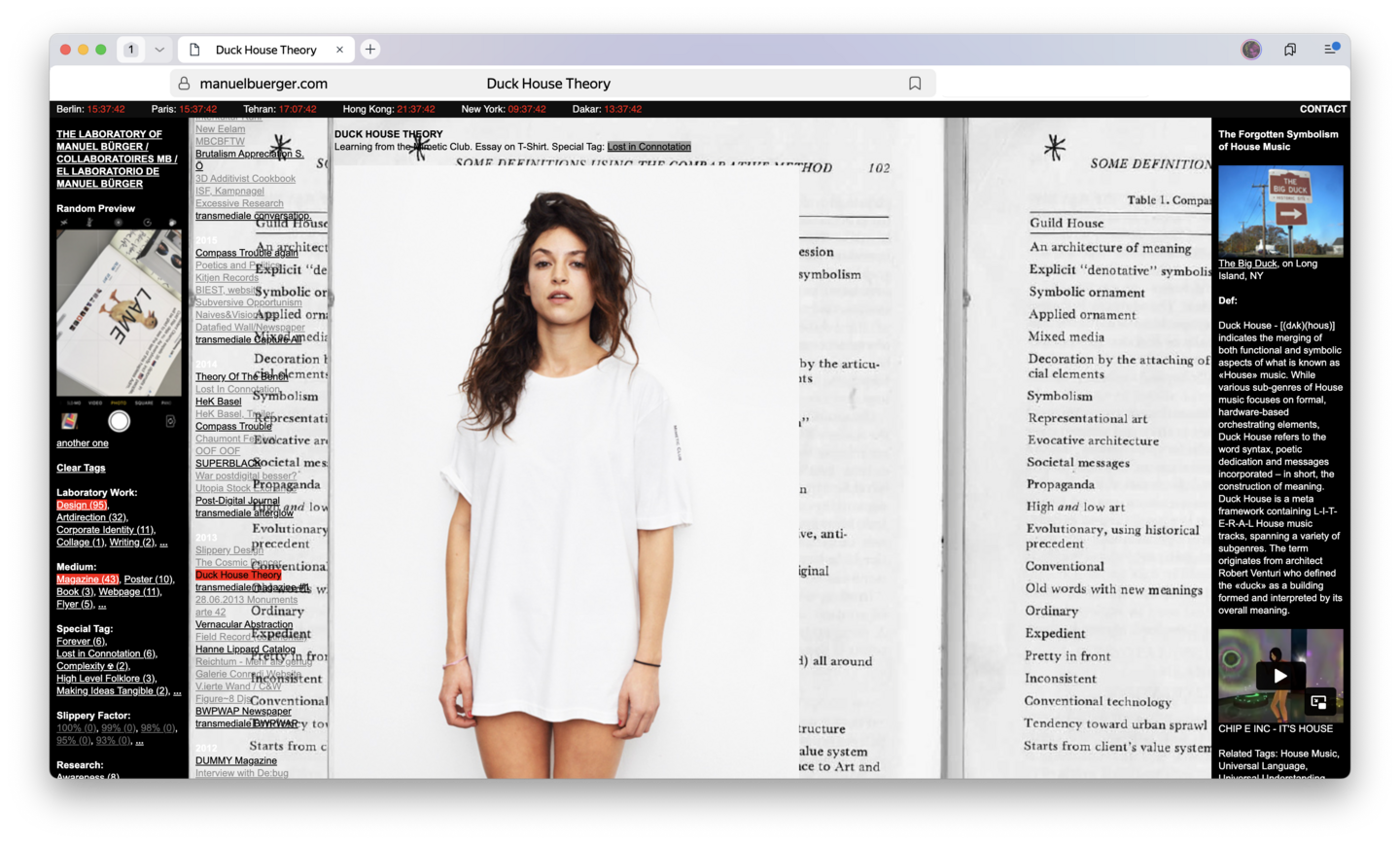Bookmark this page in the address bar

(x=915, y=84)
